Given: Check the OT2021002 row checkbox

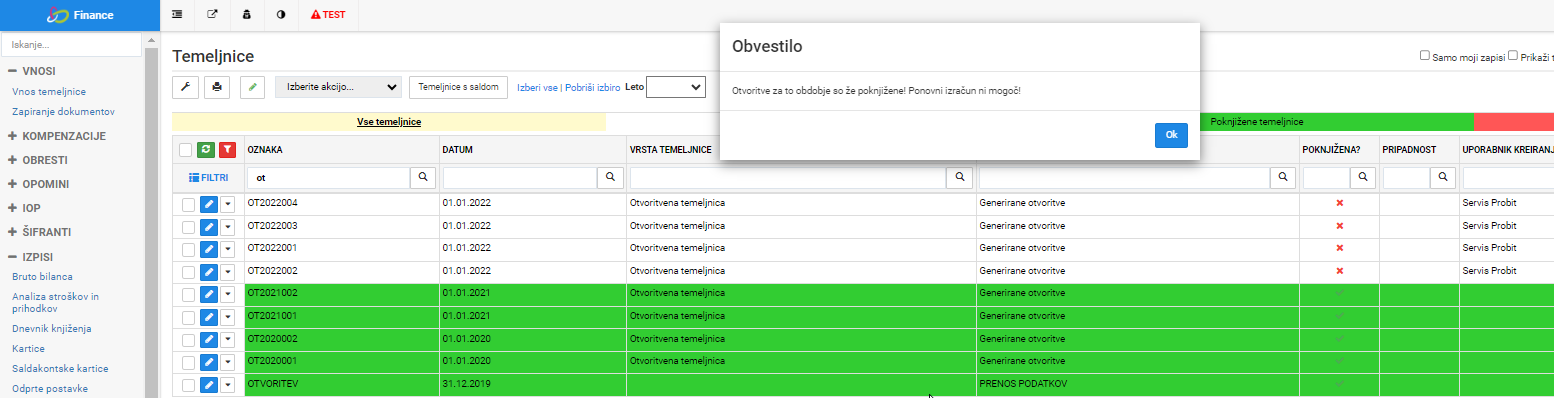Looking at the screenshot, I should pos(188,294).
